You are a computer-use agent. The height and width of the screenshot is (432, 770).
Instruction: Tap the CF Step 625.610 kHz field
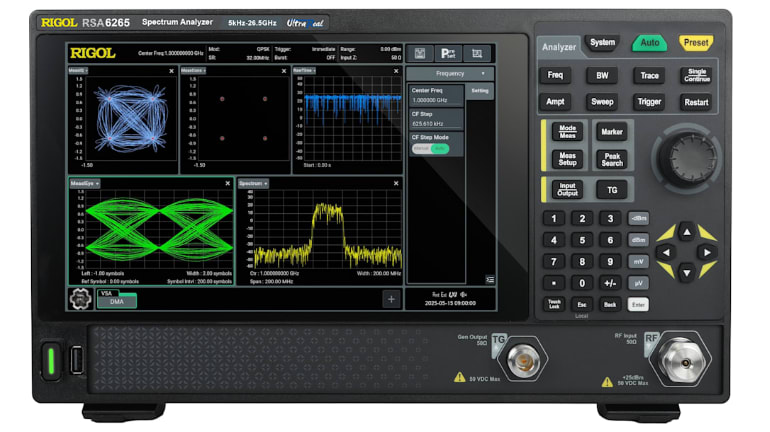click(x=436, y=119)
